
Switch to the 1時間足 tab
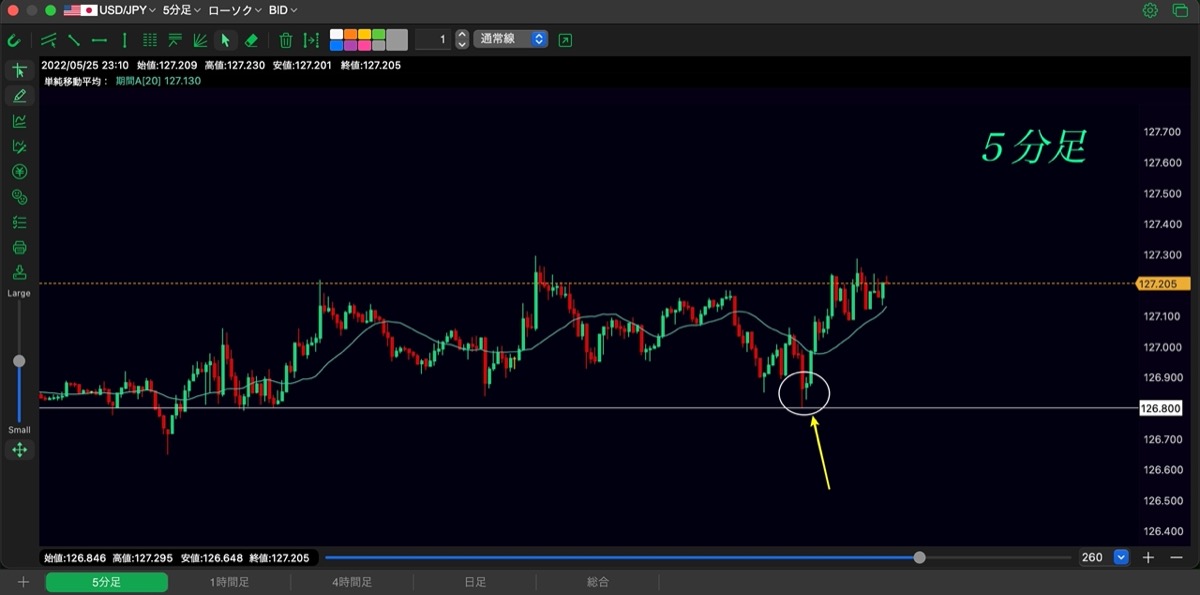tap(229, 581)
